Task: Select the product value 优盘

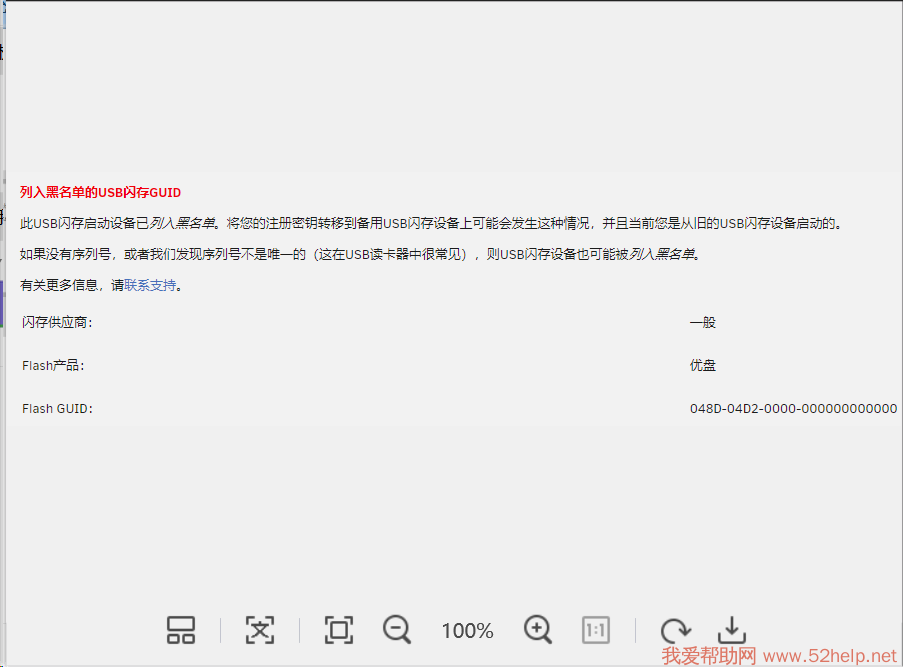Action: pos(702,365)
